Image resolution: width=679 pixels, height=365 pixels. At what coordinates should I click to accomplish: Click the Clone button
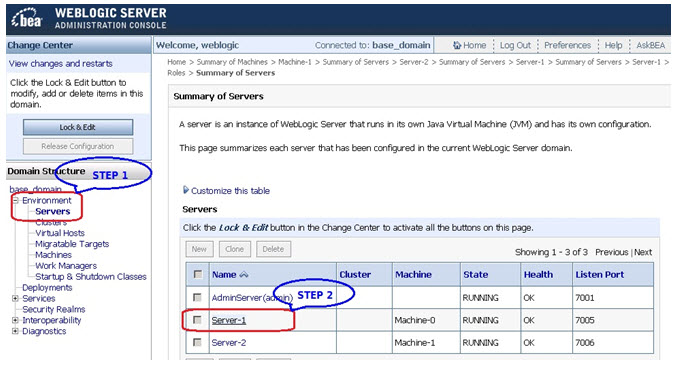[235, 249]
